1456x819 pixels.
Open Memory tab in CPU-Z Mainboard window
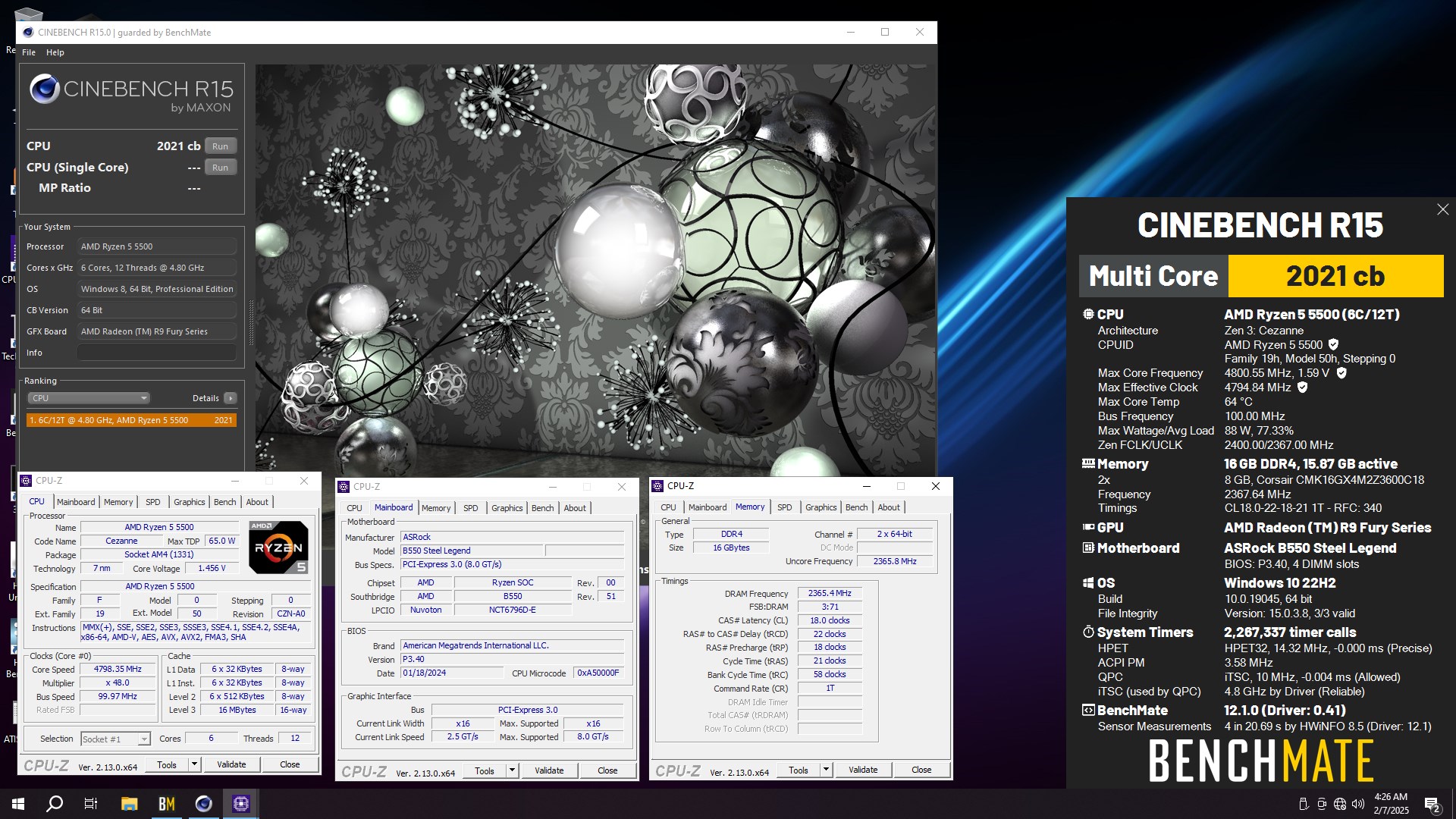[436, 508]
